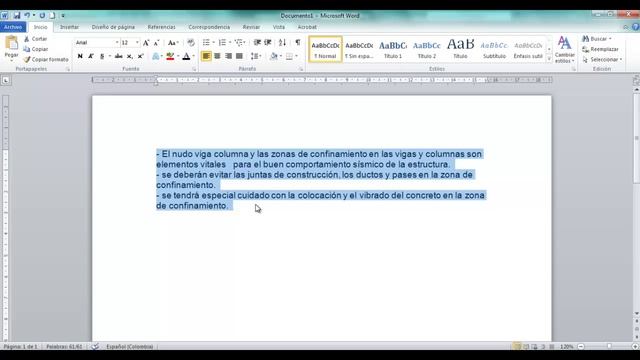This screenshot has height=360, width=640.
Task: Clear formatting with eraser icon
Action: [x=191, y=42]
